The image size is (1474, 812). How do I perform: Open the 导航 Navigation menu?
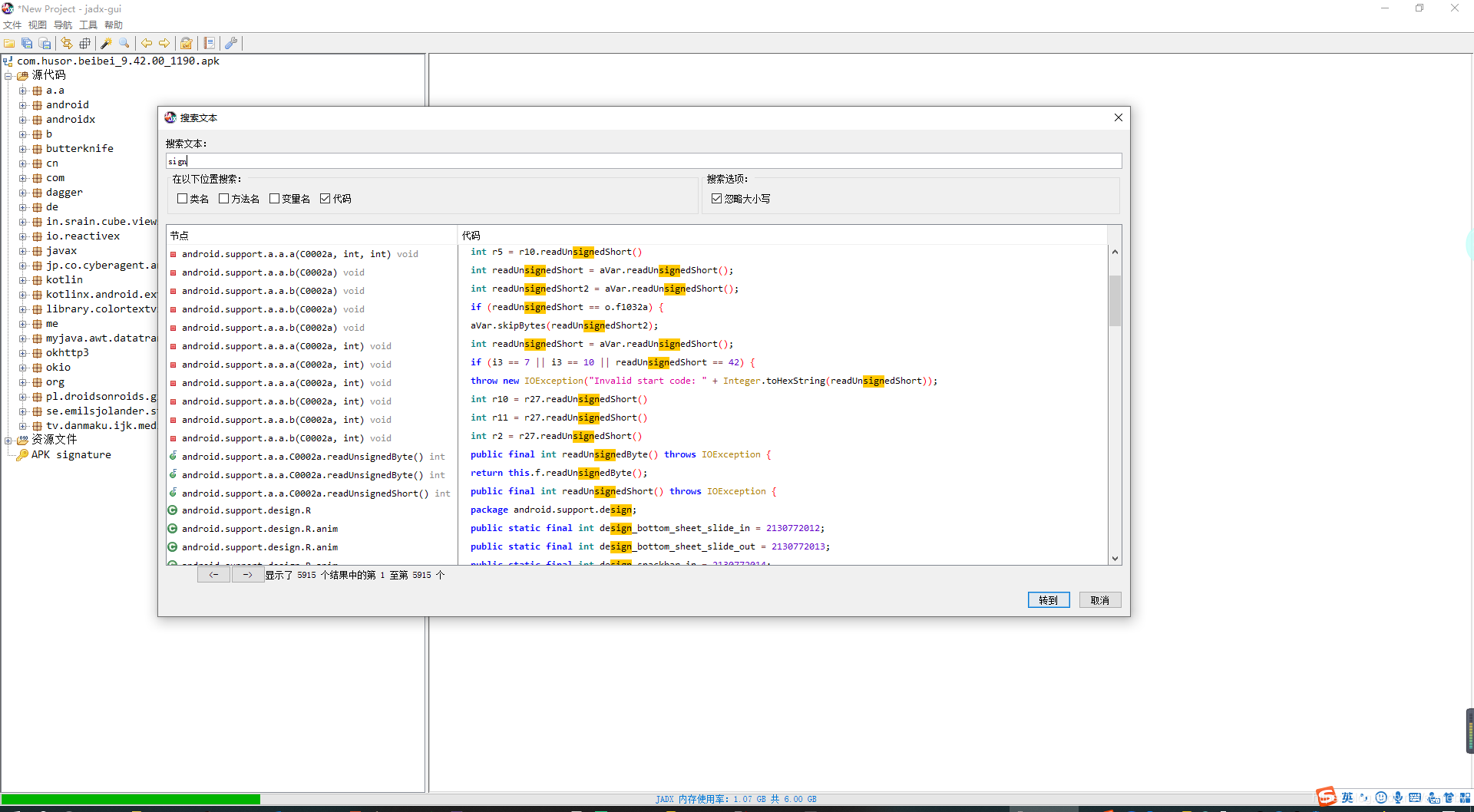[x=63, y=25]
